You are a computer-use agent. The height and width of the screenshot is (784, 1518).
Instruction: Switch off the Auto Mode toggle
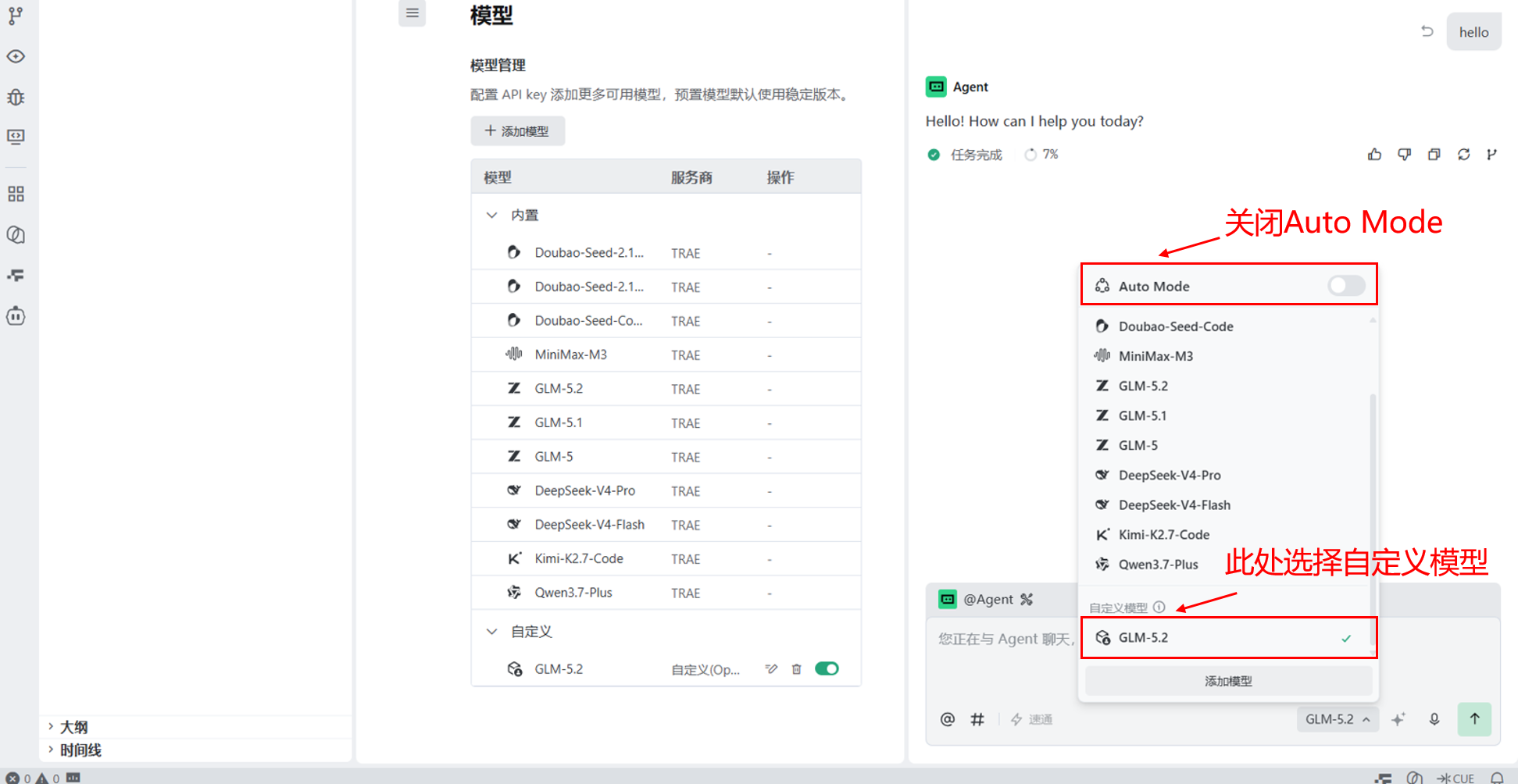pyautogui.click(x=1346, y=286)
